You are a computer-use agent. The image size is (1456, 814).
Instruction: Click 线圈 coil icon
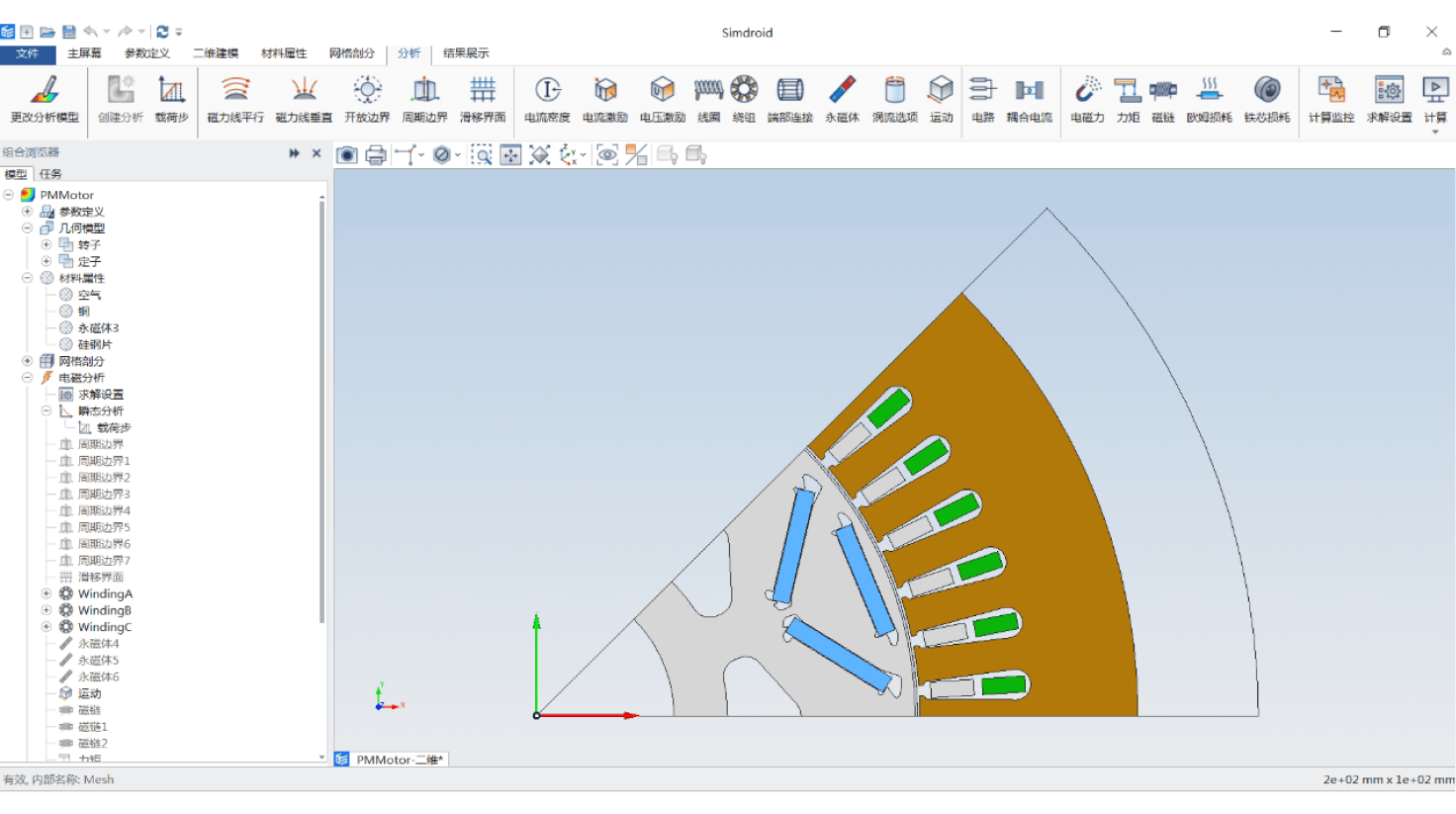pyautogui.click(x=708, y=99)
